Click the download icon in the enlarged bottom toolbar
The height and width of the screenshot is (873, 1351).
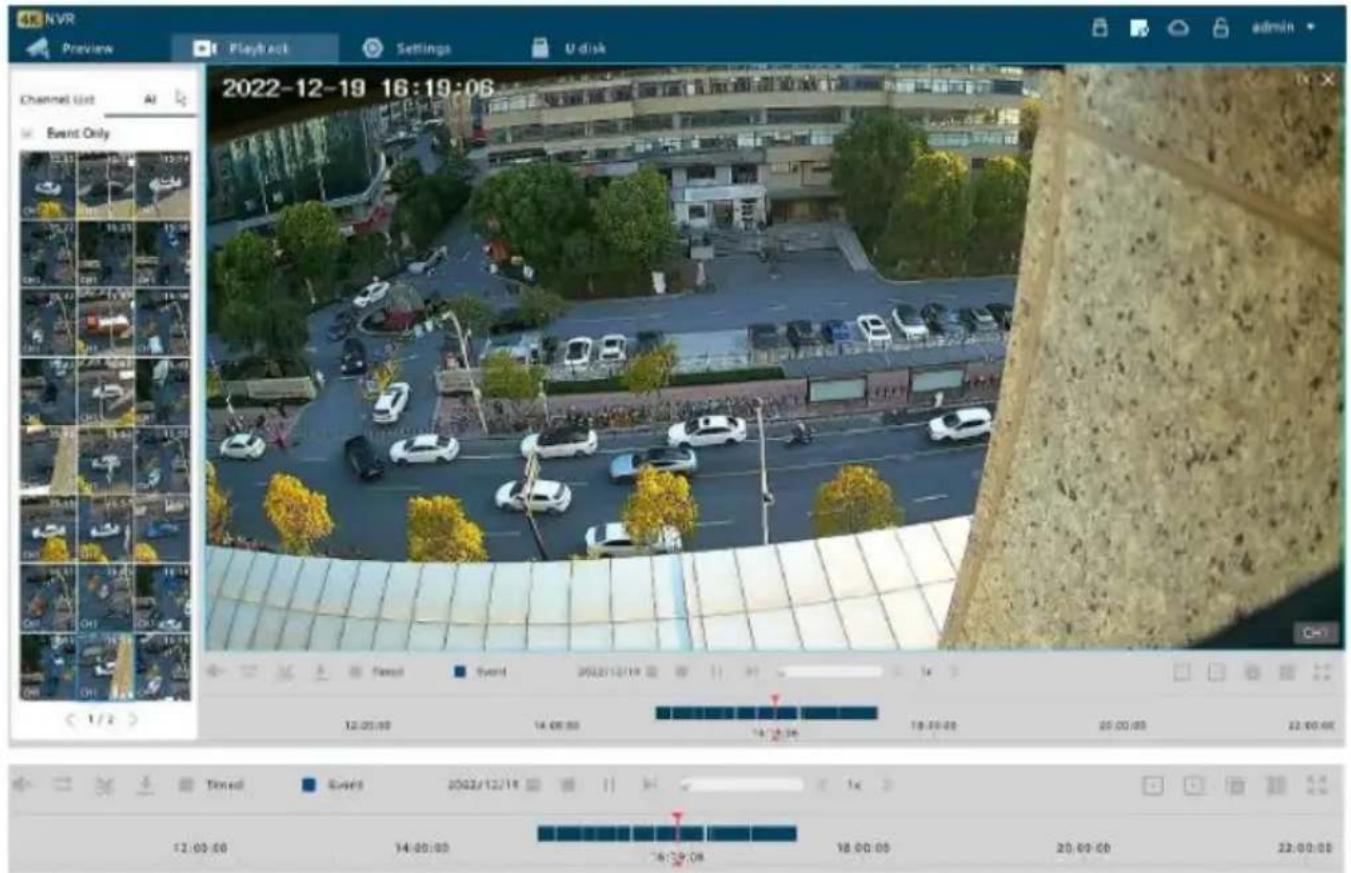pyautogui.click(x=144, y=786)
